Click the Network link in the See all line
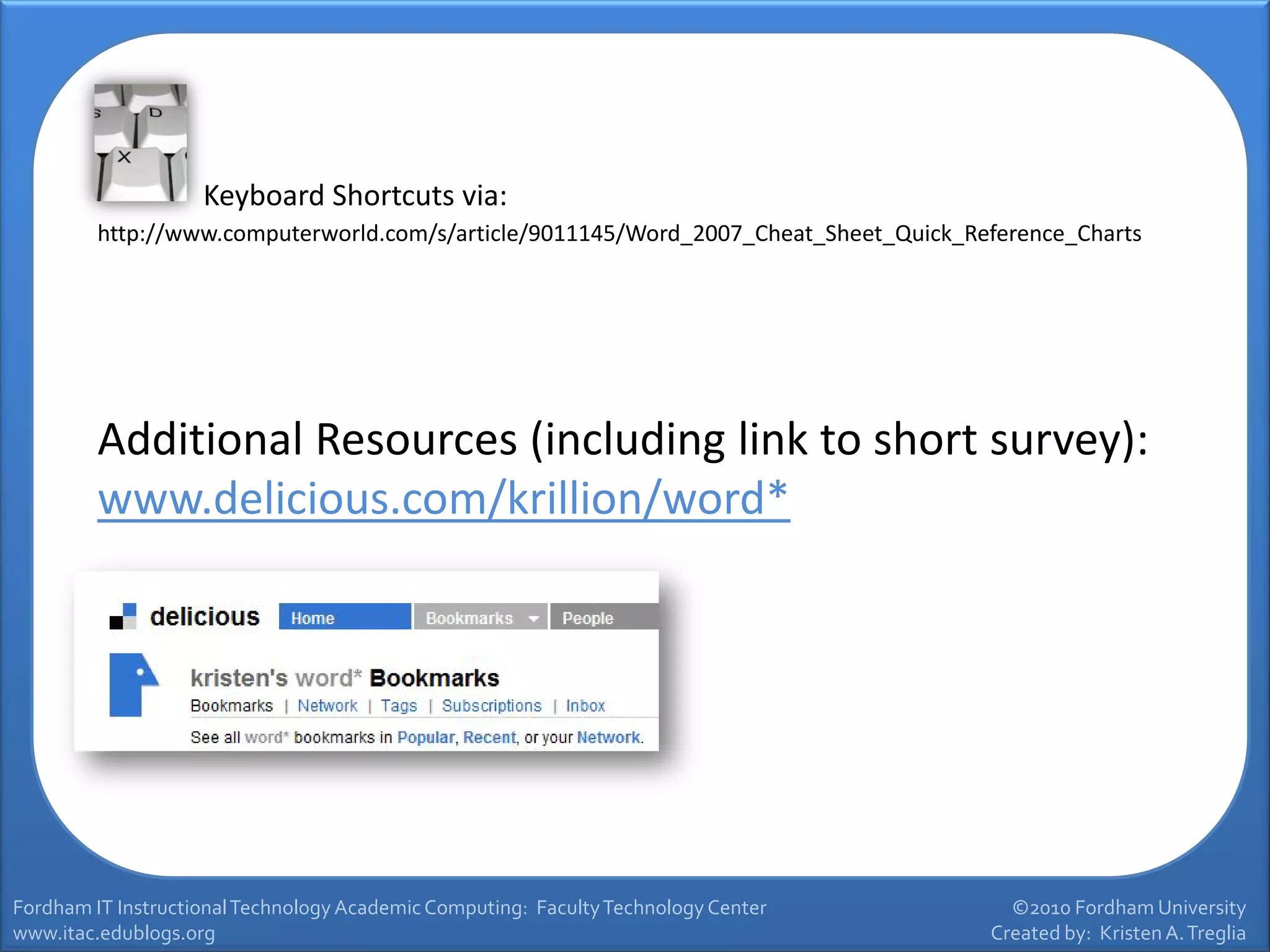 click(x=608, y=738)
